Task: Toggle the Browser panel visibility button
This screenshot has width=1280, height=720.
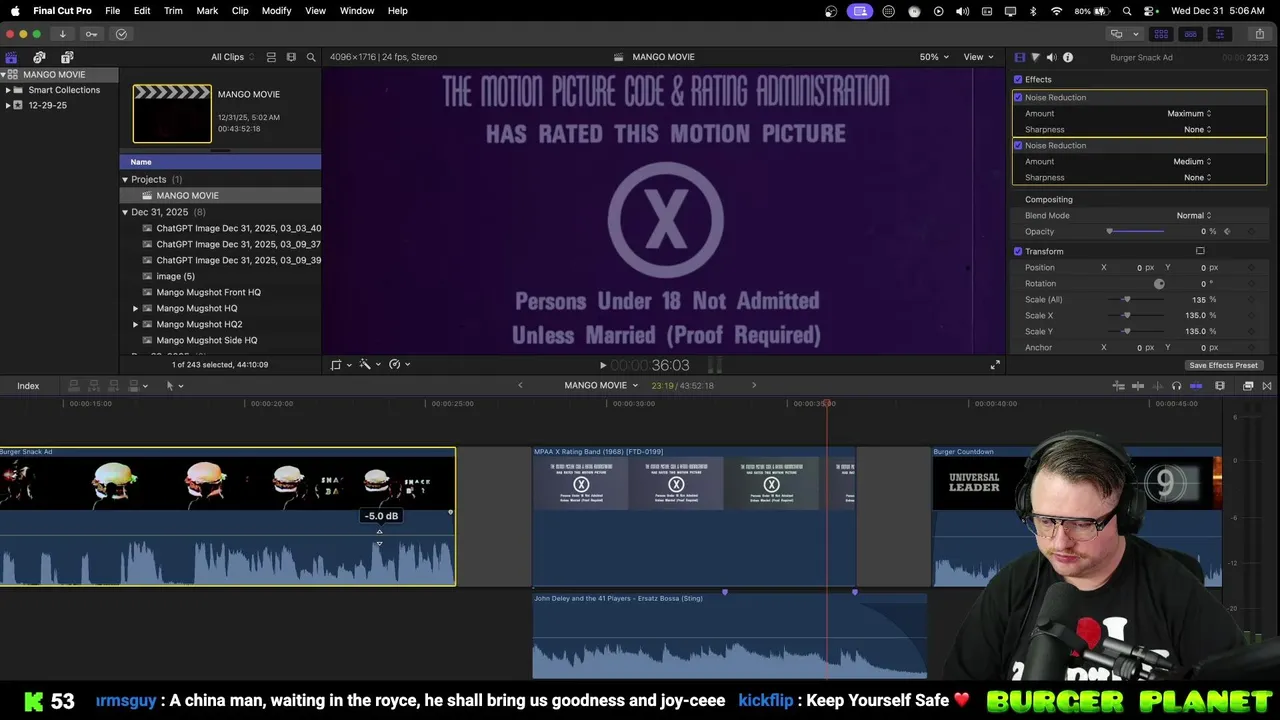Action: click(x=1161, y=34)
